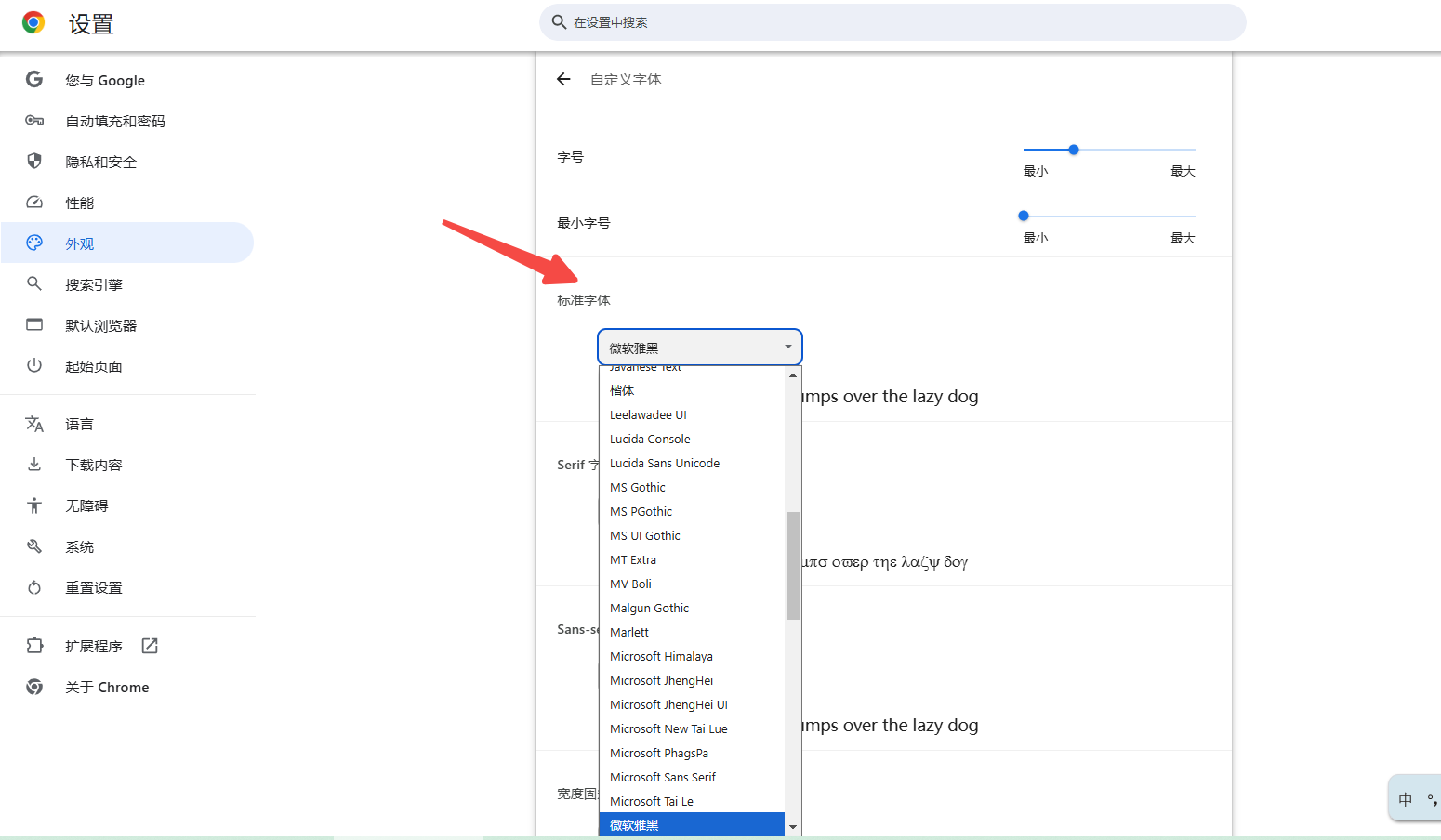The width and height of the screenshot is (1441, 840).
Task: Click the shield icon for privacy and security
Action: 34,162
